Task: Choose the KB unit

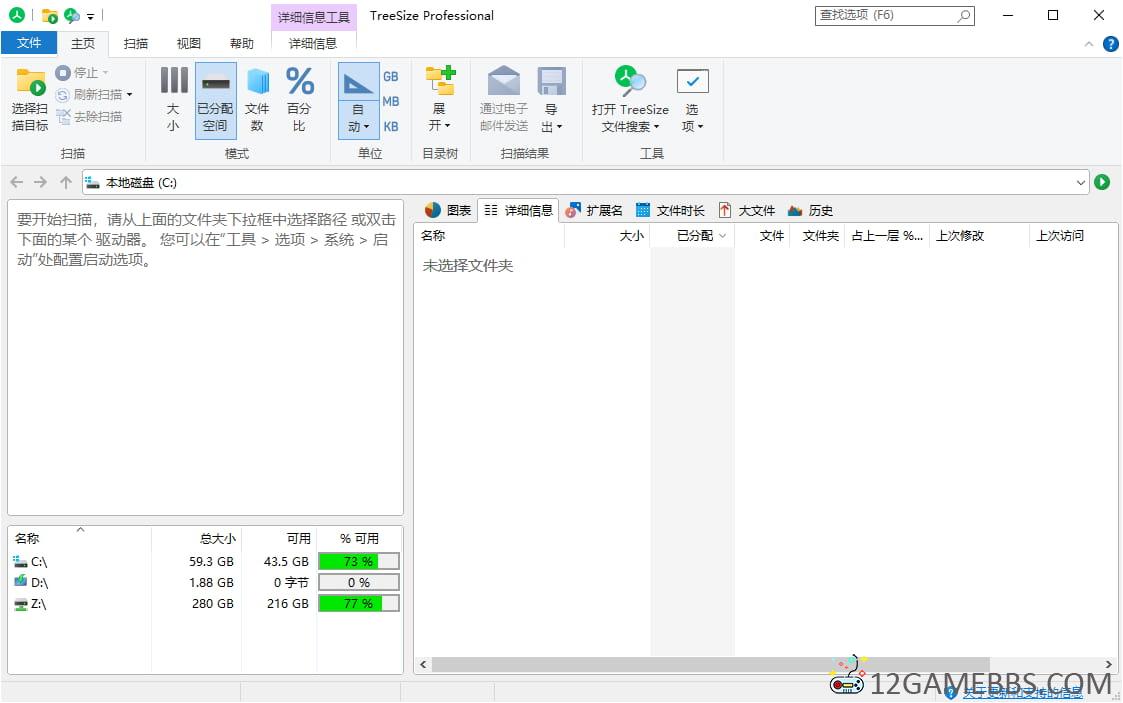Action: tap(390, 127)
